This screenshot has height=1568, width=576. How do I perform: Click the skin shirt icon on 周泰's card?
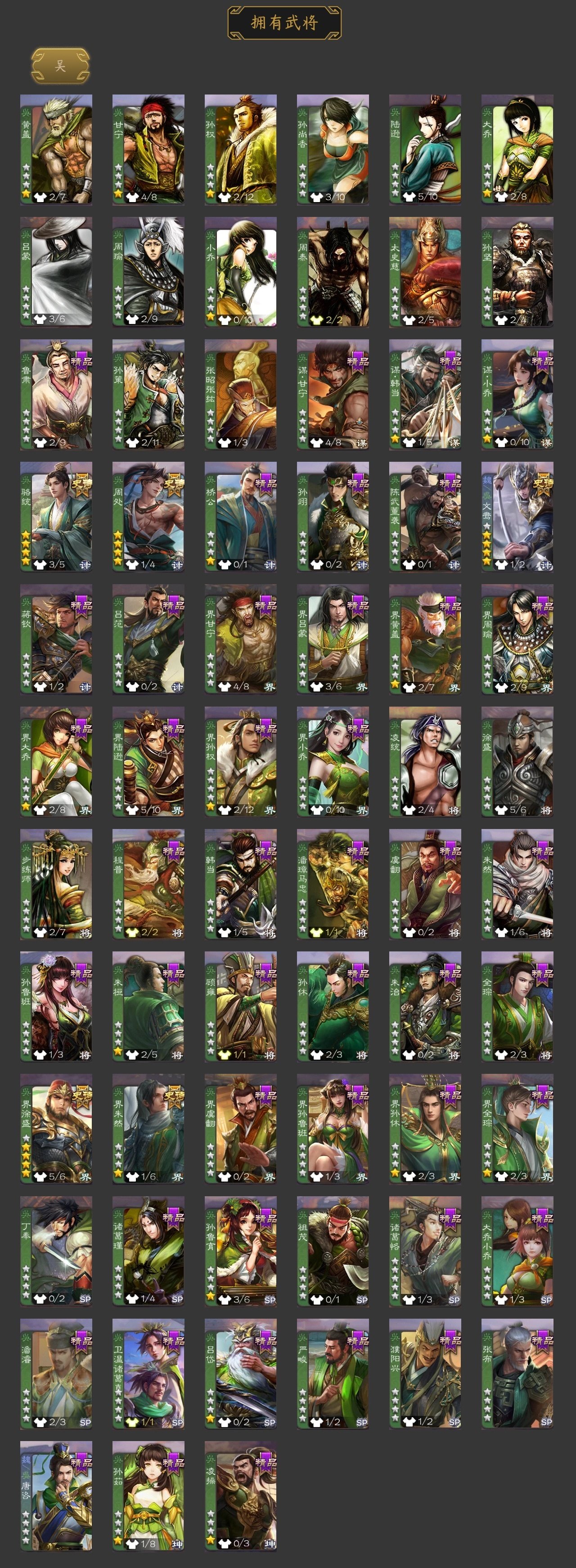pyautogui.click(x=316, y=320)
